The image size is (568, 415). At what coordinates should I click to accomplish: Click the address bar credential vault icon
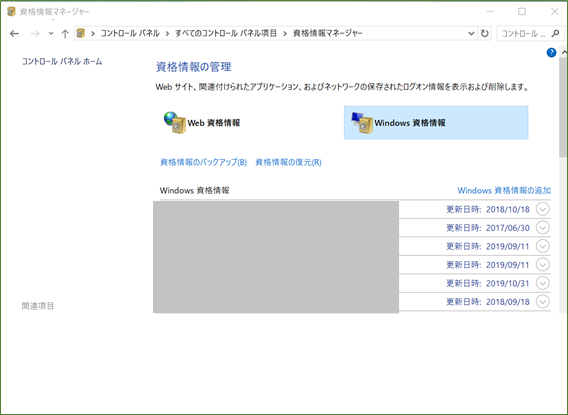(81, 33)
